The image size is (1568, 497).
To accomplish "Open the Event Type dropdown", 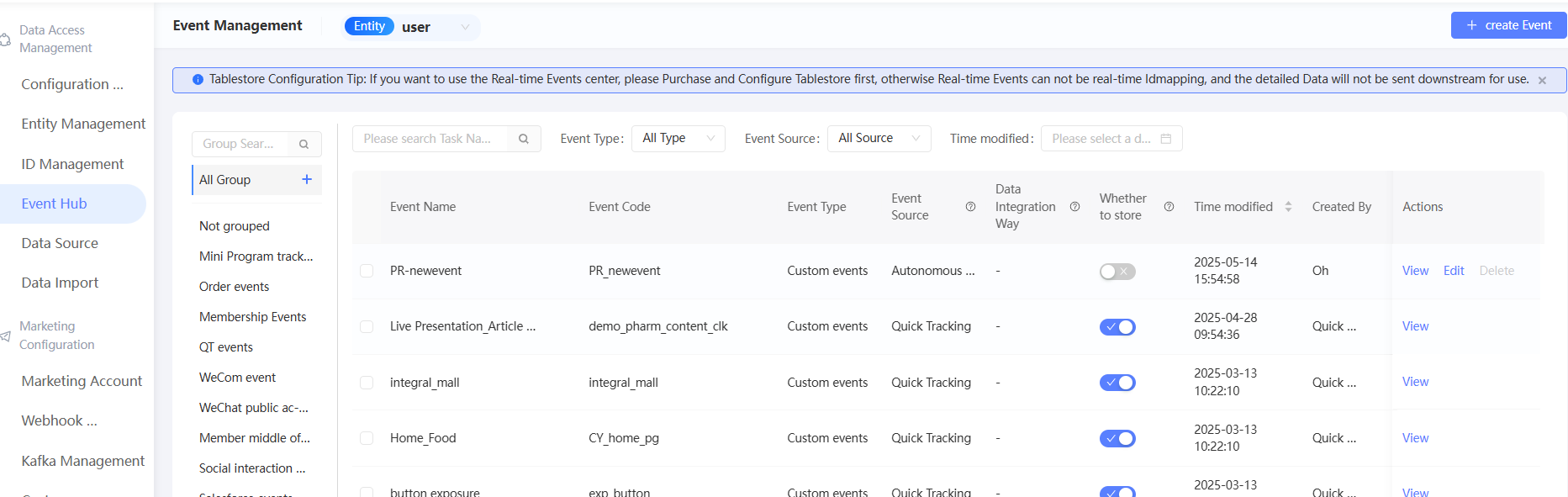I will point(678,139).
